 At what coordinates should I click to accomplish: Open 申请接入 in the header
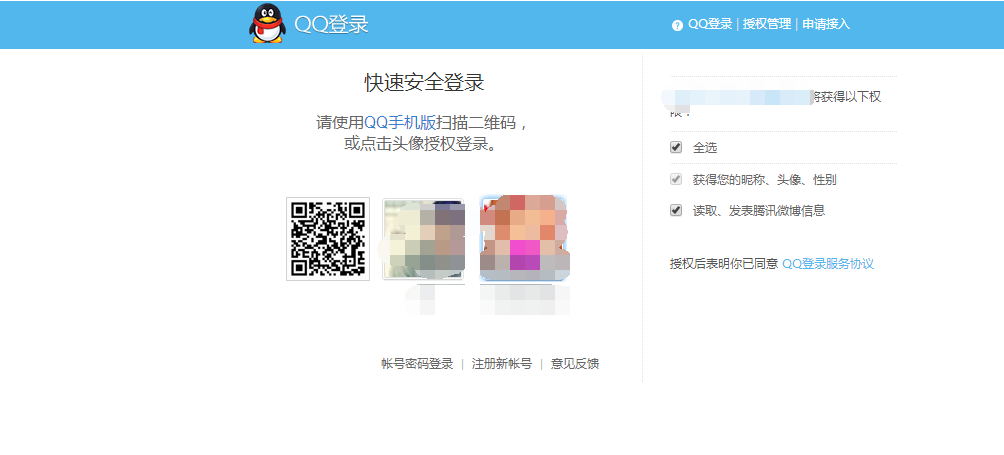pos(826,24)
